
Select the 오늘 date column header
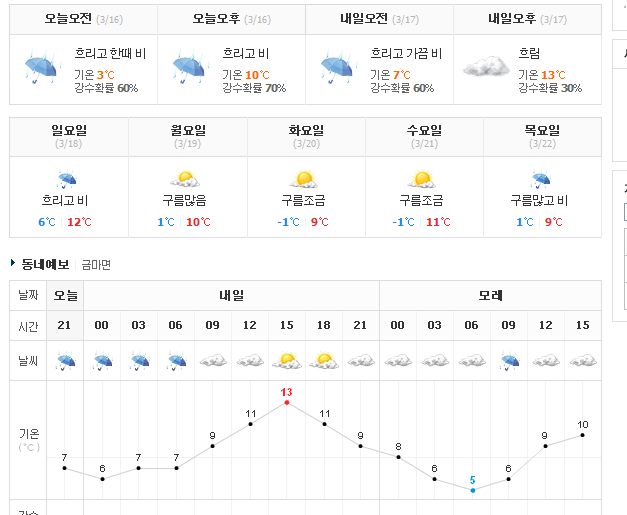pyautogui.click(x=65, y=295)
